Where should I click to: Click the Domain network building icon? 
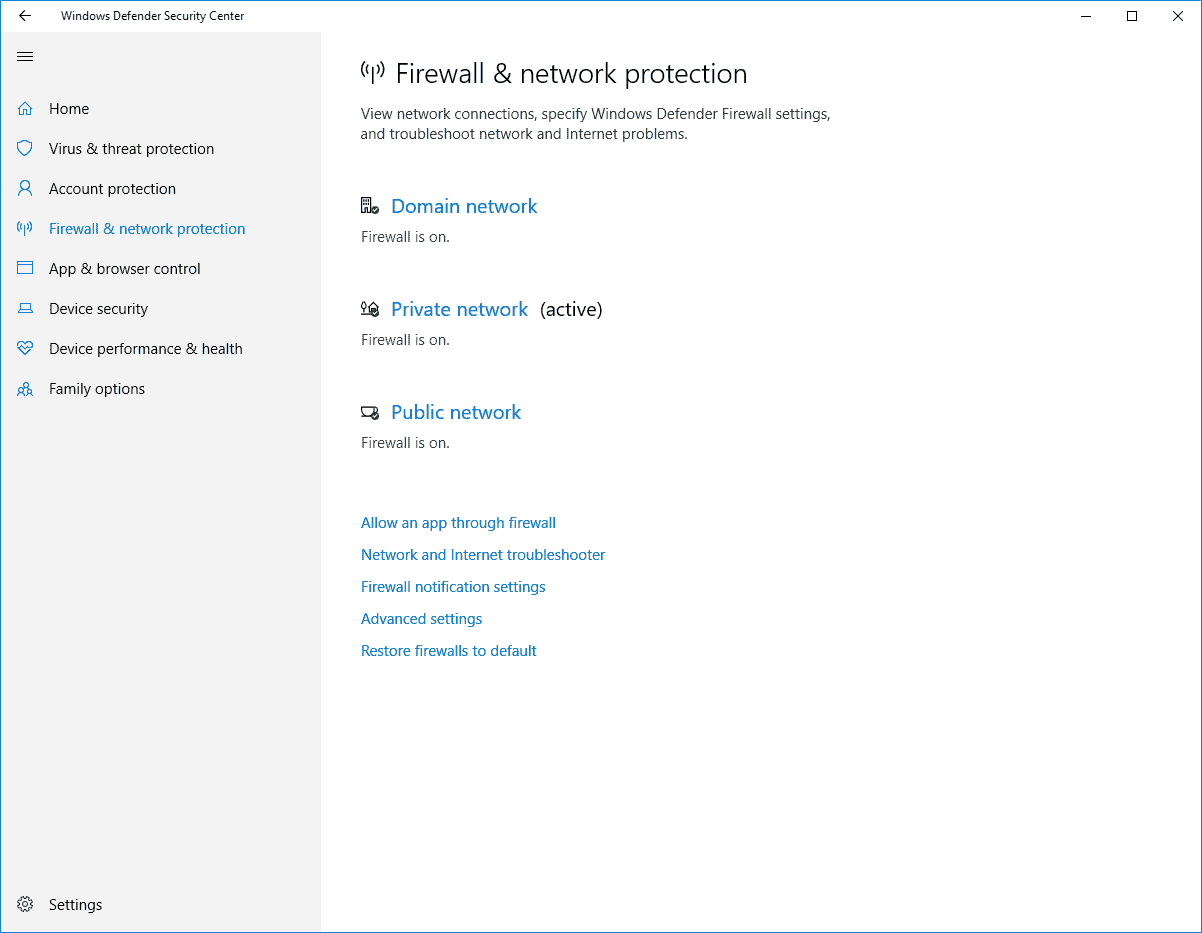pos(370,206)
